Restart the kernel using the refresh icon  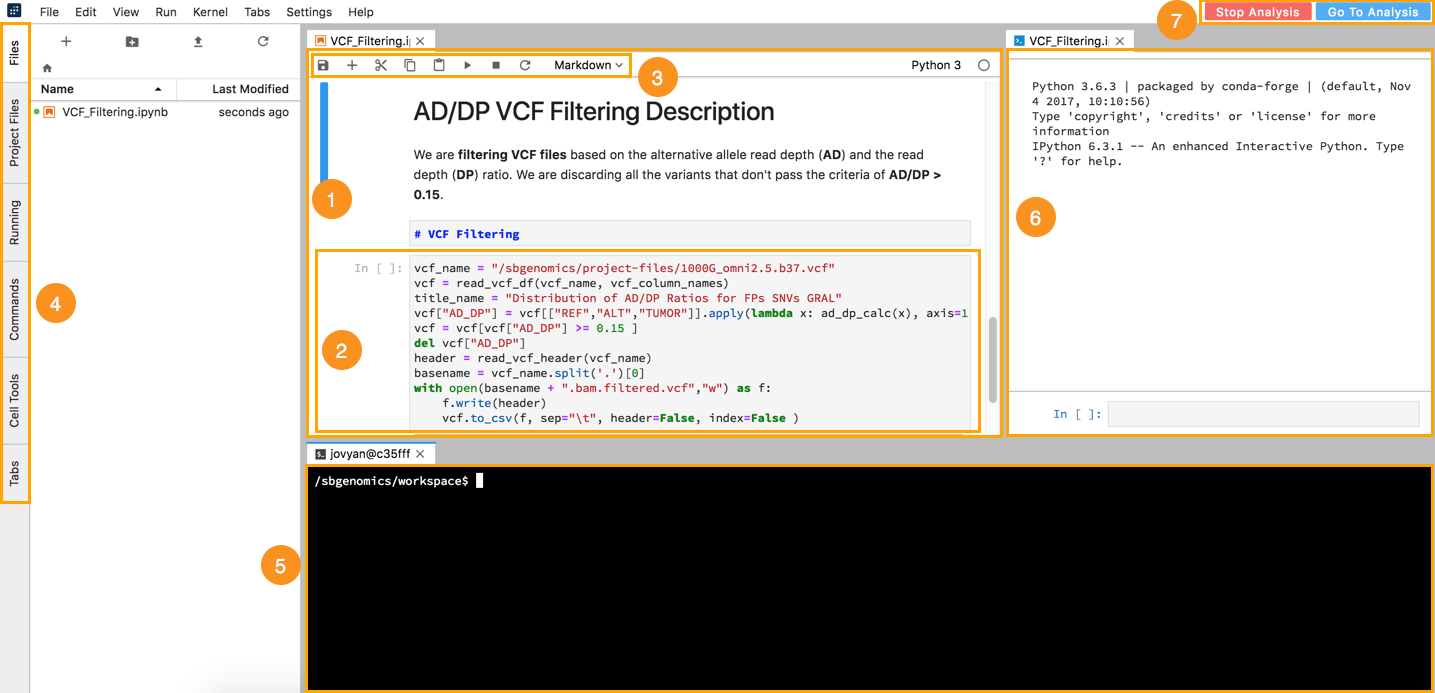[523, 64]
